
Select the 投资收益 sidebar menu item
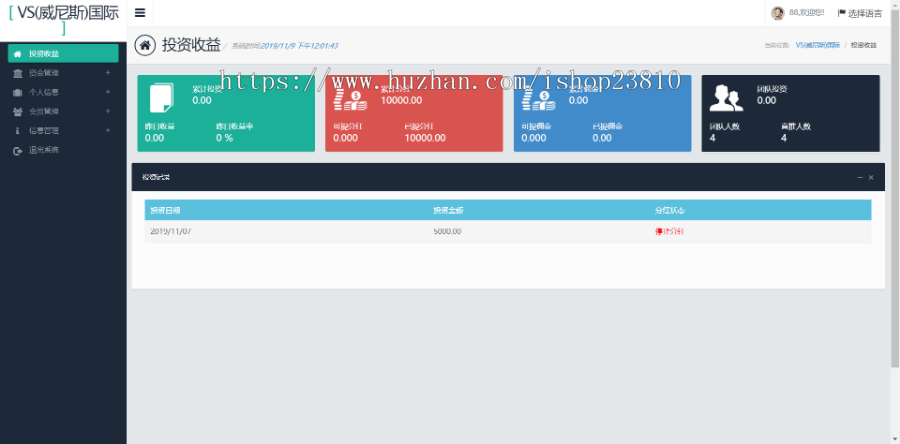click(63, 53)
